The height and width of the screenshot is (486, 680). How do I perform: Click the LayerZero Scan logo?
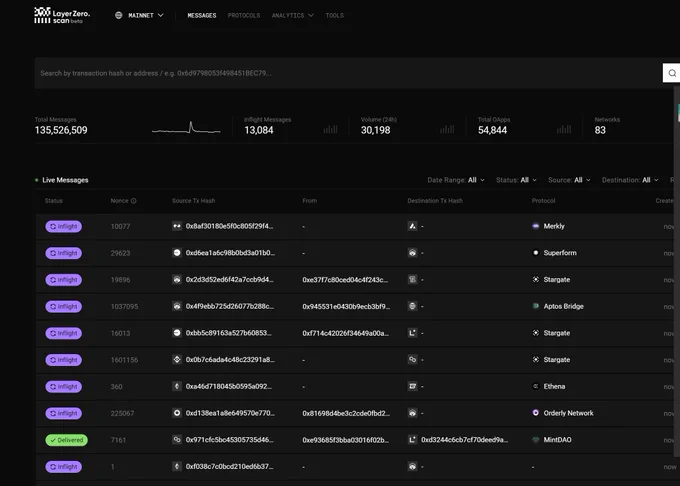click(62, 15)
